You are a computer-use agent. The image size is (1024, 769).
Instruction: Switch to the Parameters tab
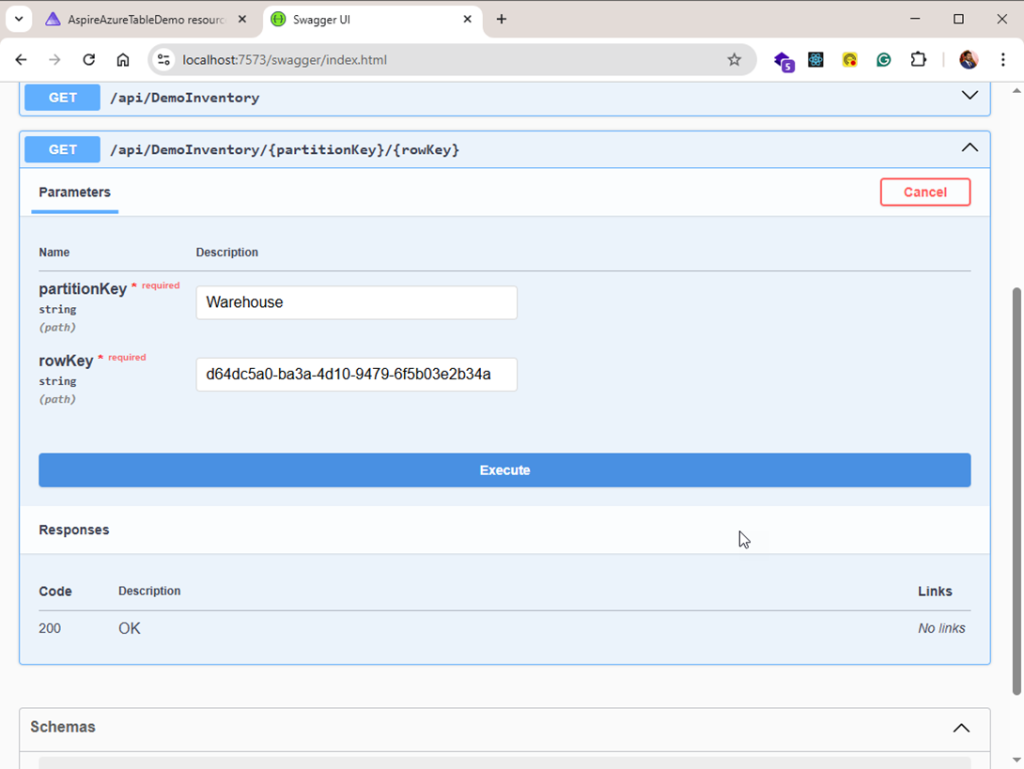coord(74,192)
